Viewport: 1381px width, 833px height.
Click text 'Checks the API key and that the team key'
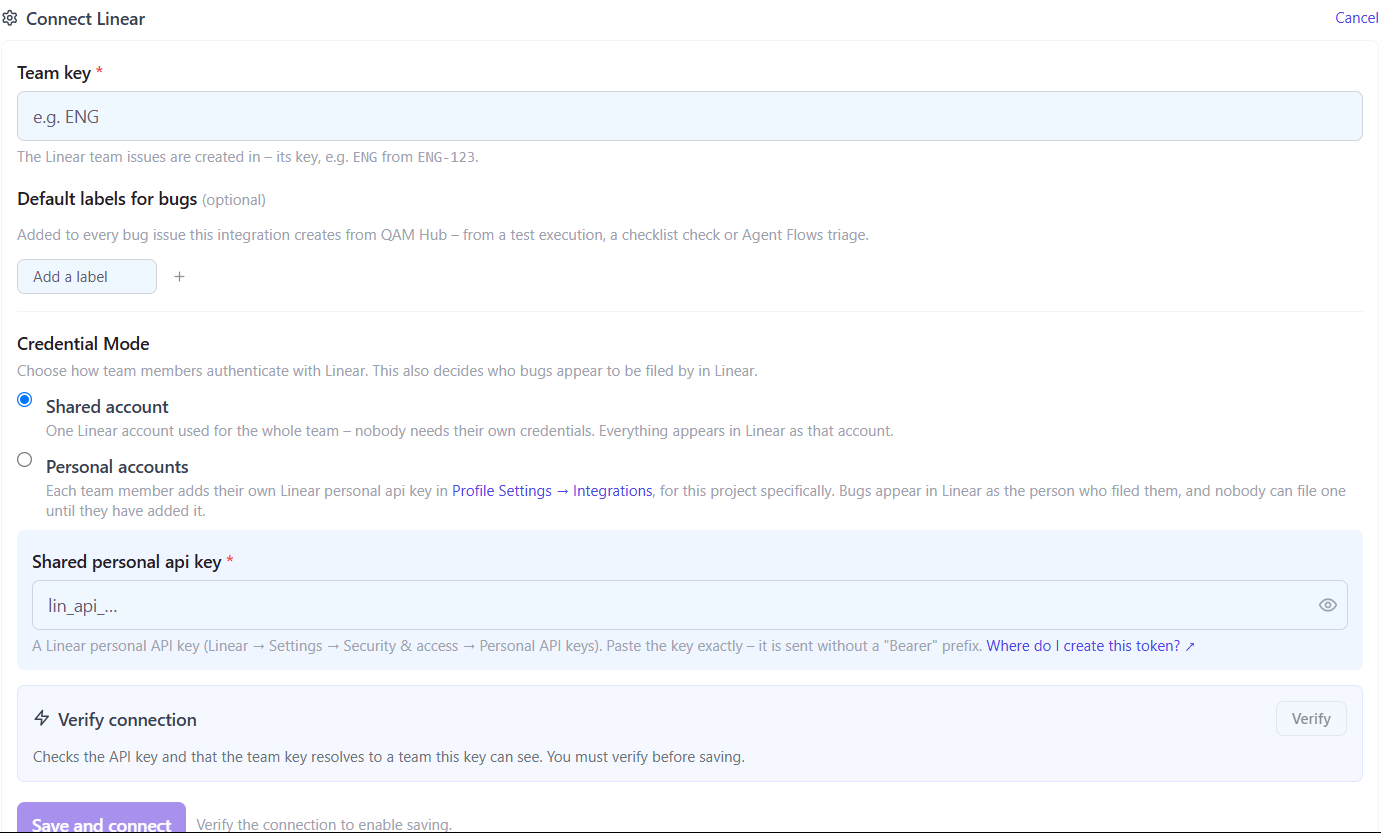coord(389,757)
